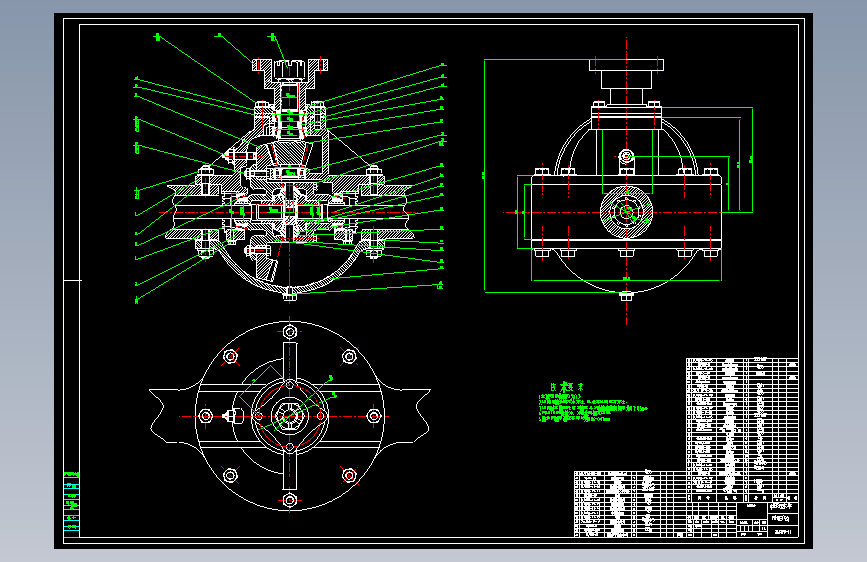The width and height of the screenshot is (867, 562).
Task: Click the drain plug at section view bottom
Action: (290, 296)
